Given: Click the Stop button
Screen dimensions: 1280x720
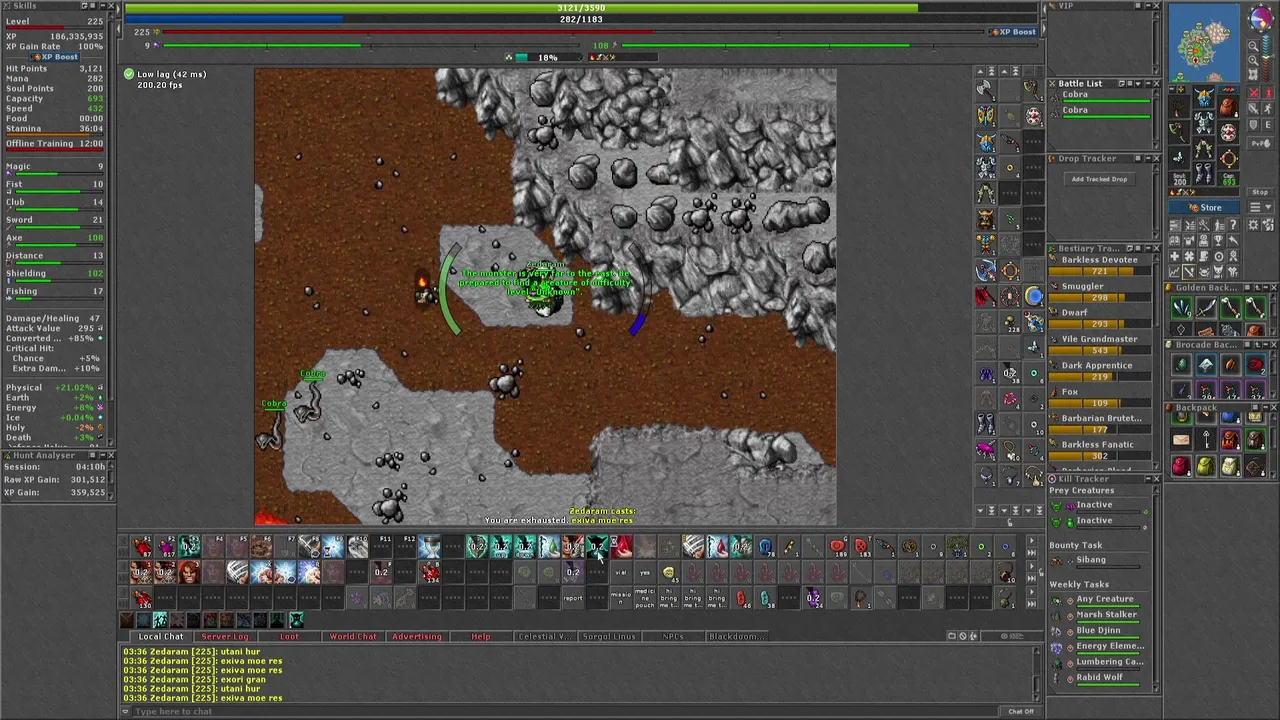Looking at the screenshot, I should tap(1260, 192).
